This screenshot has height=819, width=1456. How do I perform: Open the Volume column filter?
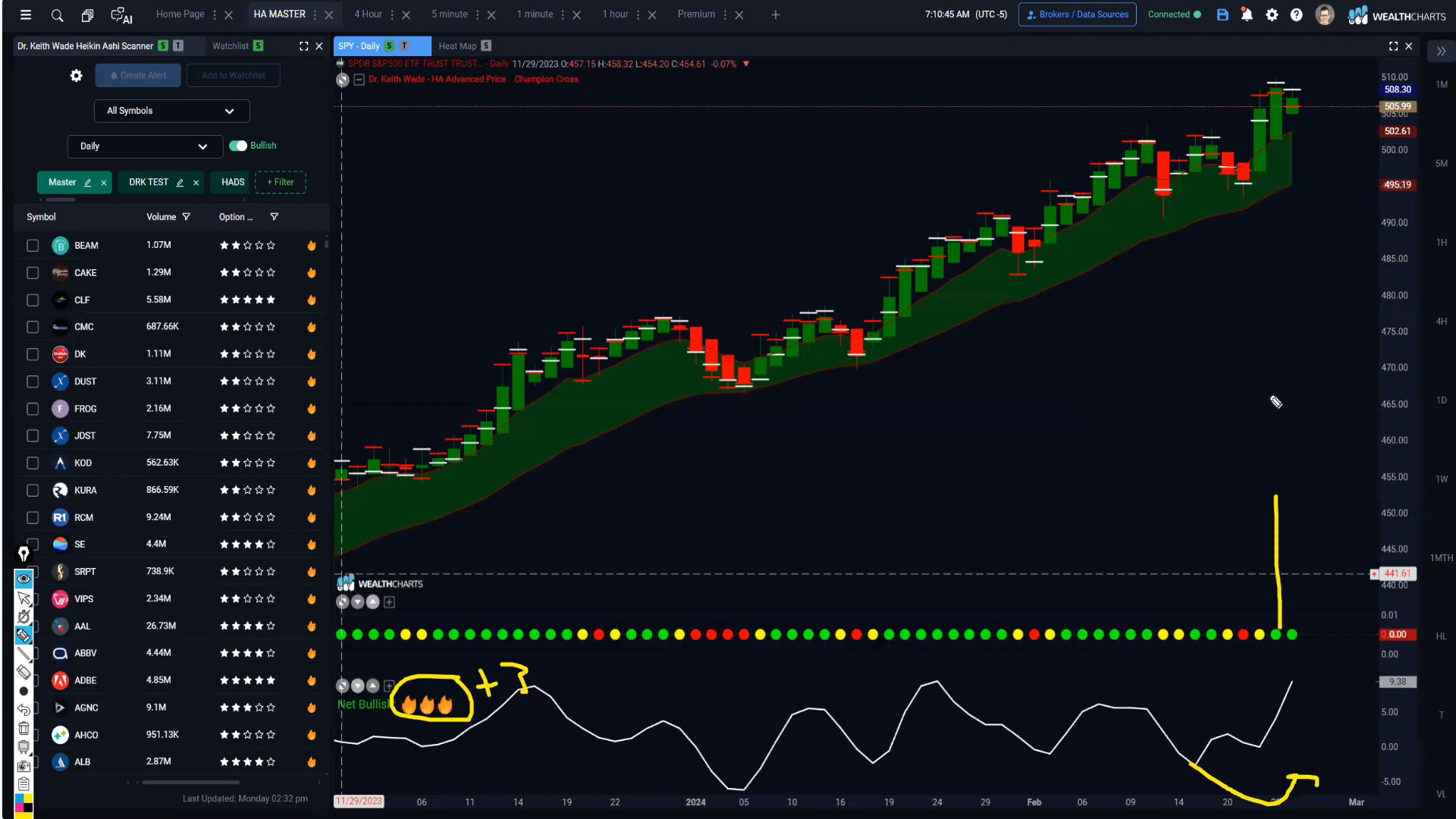186,217
